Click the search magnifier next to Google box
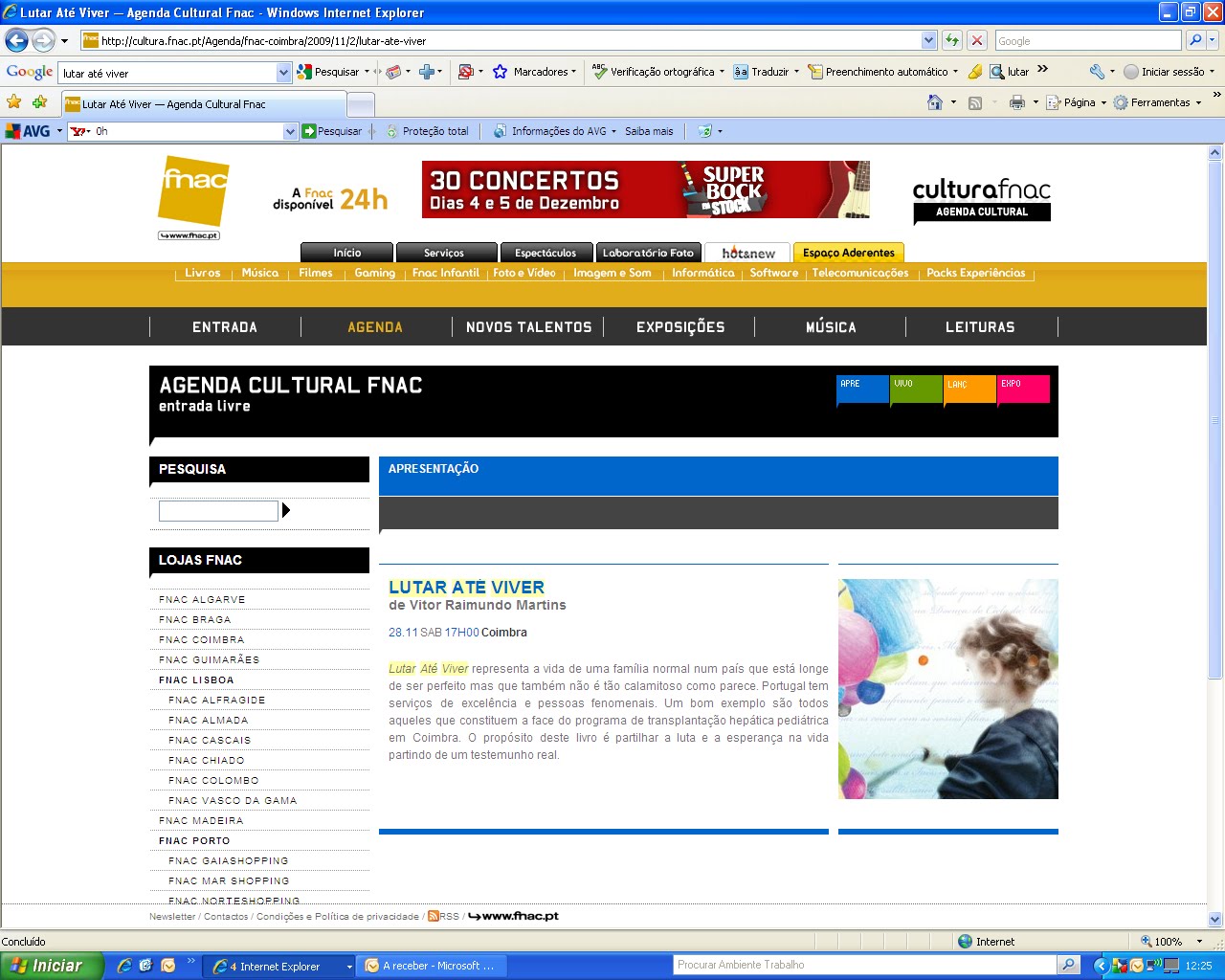The width and height of the screenshot is (1225, 980). click(1194, 40)
